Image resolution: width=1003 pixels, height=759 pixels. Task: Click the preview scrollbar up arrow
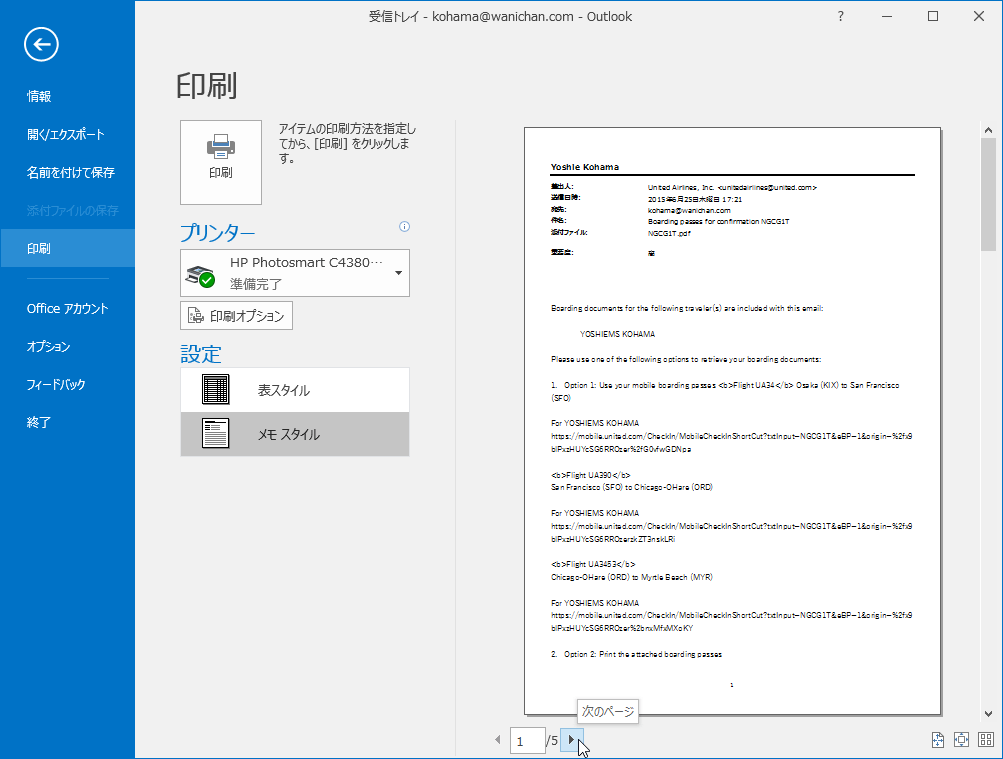tap(988, 130)
